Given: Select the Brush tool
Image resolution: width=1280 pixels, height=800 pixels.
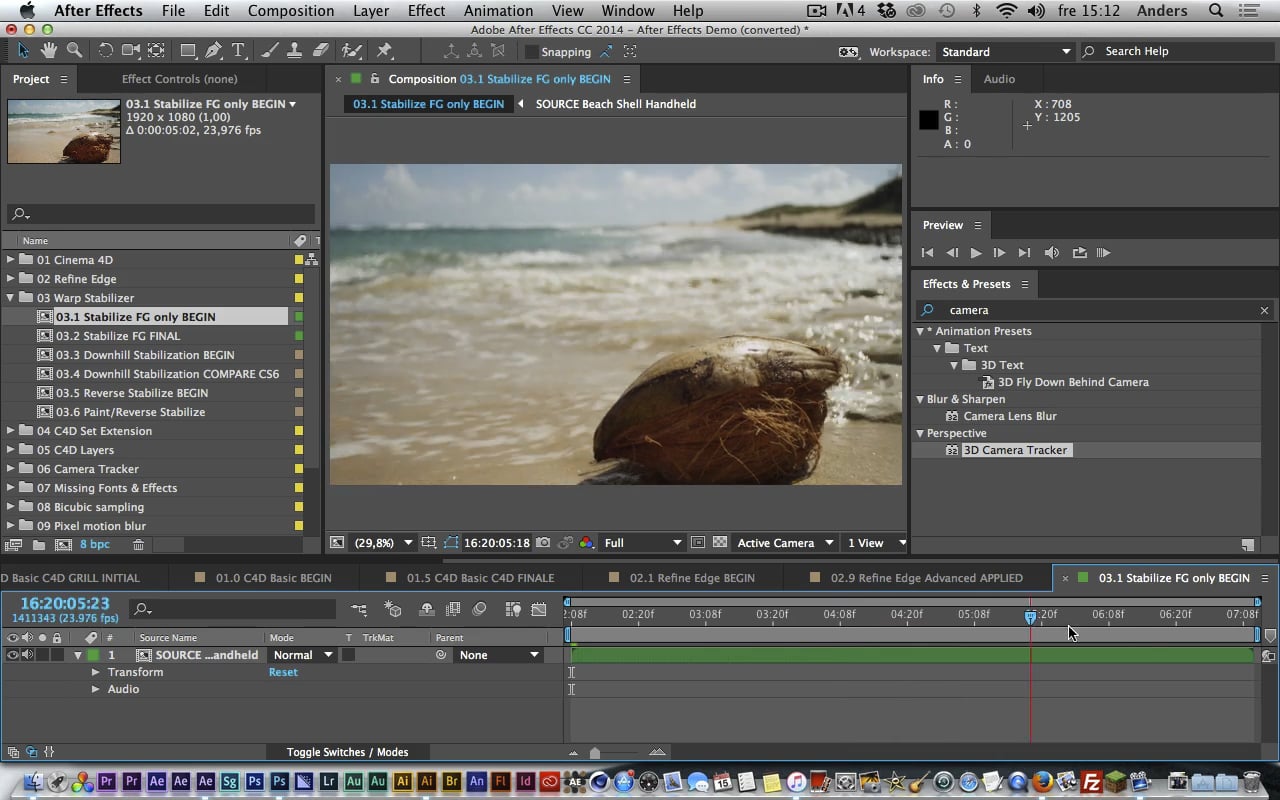Looking at the screenshot, I should pos(269,51).
